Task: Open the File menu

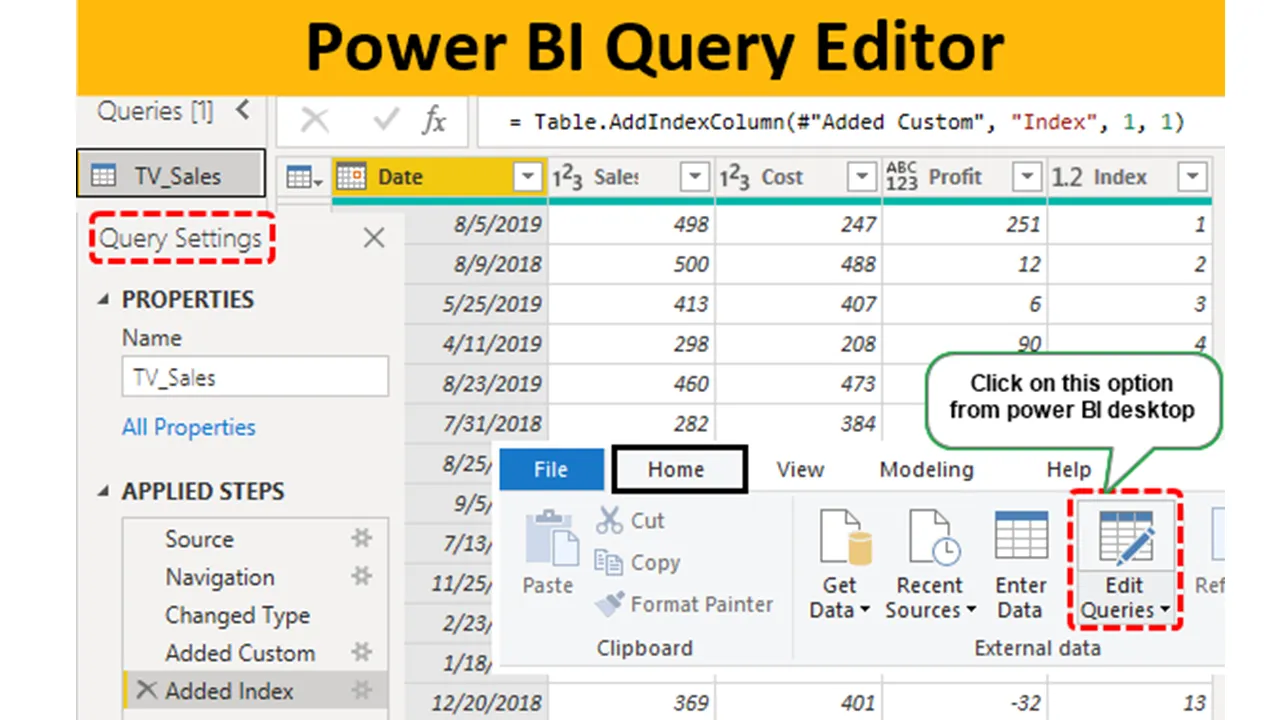Action: pos(551,470)
